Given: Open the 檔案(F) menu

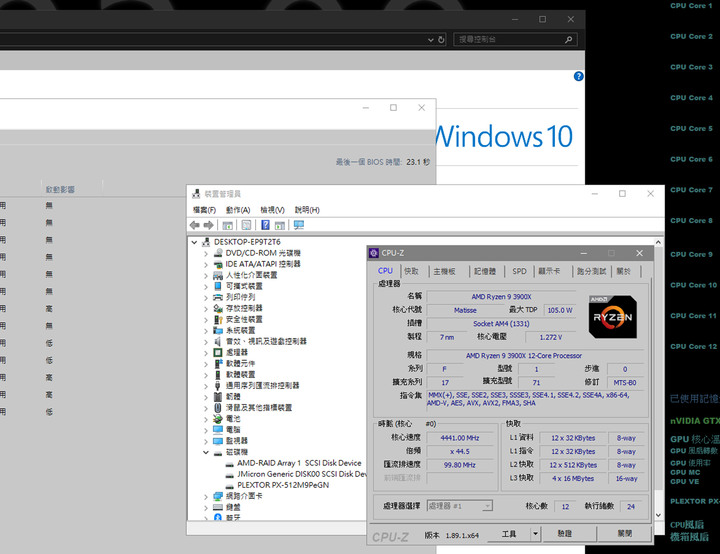Looking at the screenshot, I should click(x=204, y=210).
